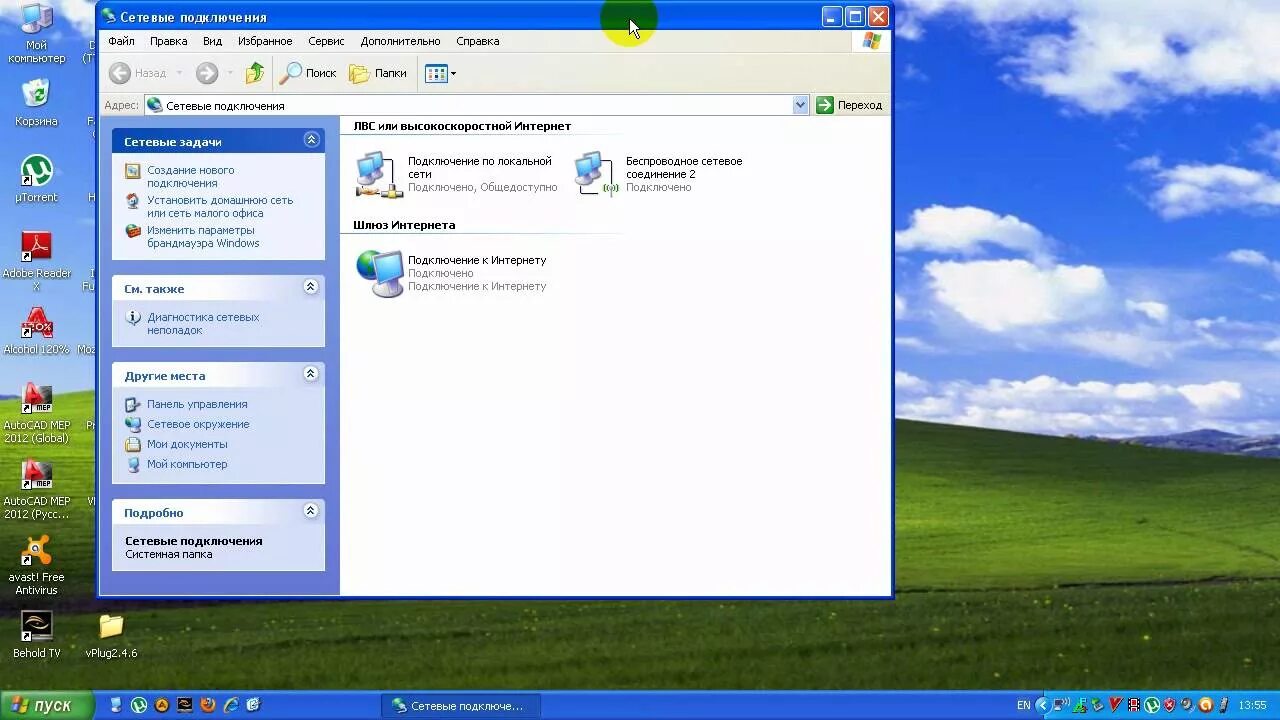Select the Local Area Connection icon
Viewport: 1280px width, 720px height.
pyautogui.click(x=379, y=174)
